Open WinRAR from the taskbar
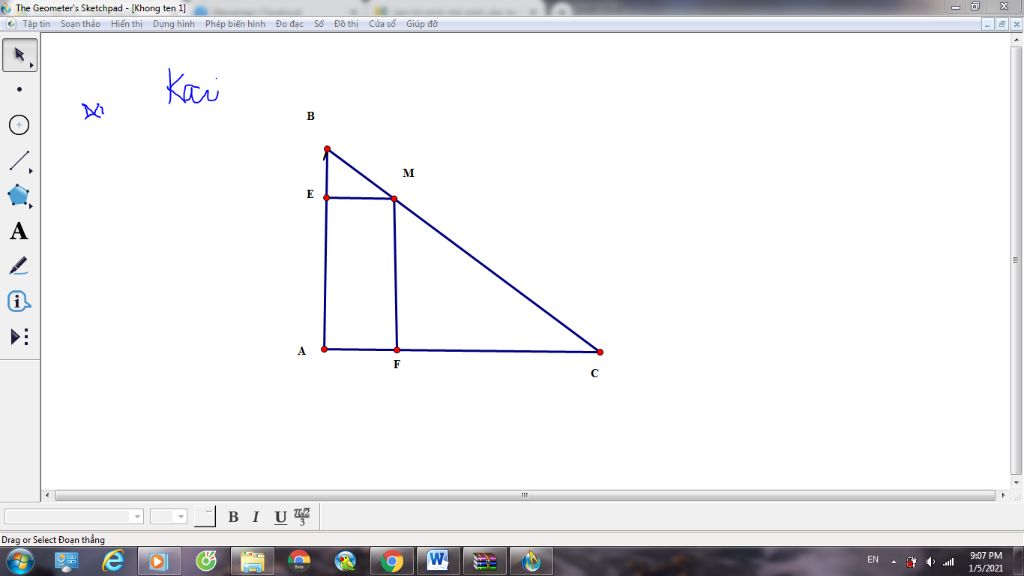 click(x=485, y=561)
